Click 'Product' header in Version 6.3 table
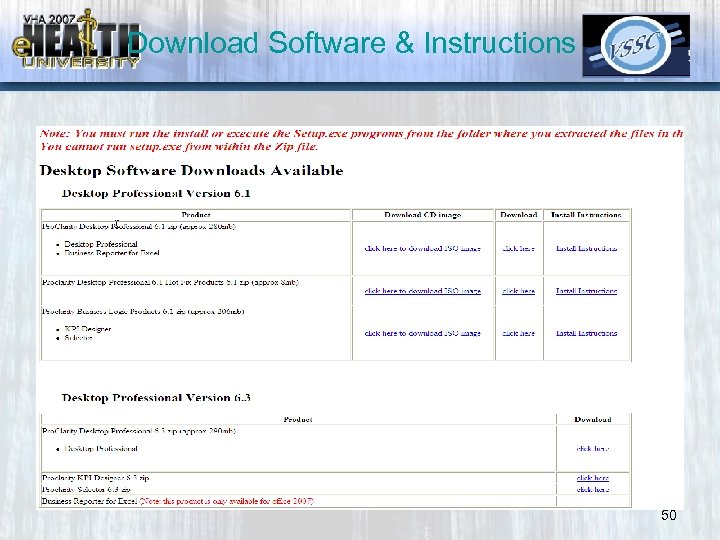The height and width of the screenshot is (540, 720). click(x=298, y=420)
